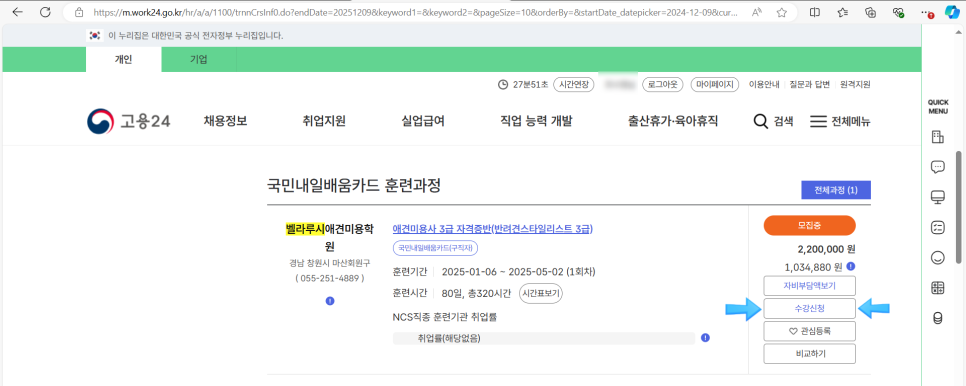Click the 로그아웃 button
Image resolution: width=966 pixels, height=386 pixels.
click(663, 84)
